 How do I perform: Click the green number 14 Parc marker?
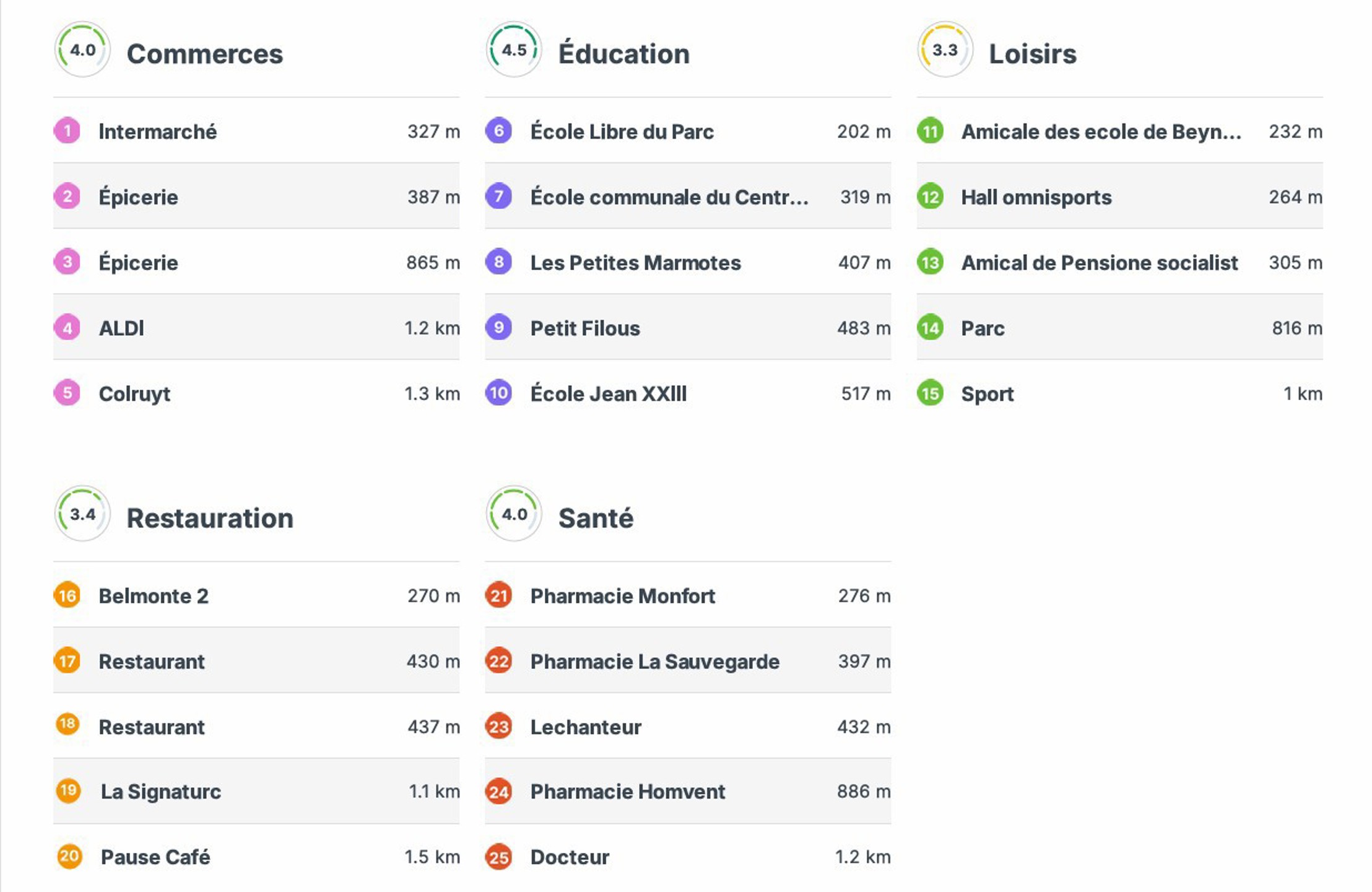point(930,328)
